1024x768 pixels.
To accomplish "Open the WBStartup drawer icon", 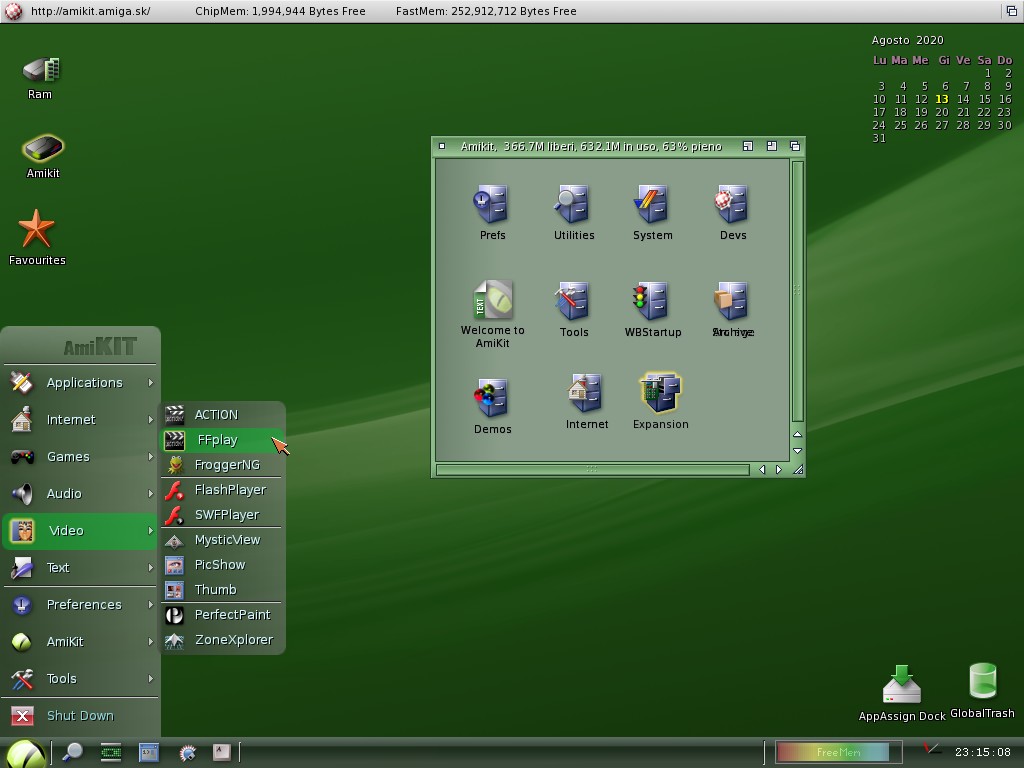I will [652, 302].
